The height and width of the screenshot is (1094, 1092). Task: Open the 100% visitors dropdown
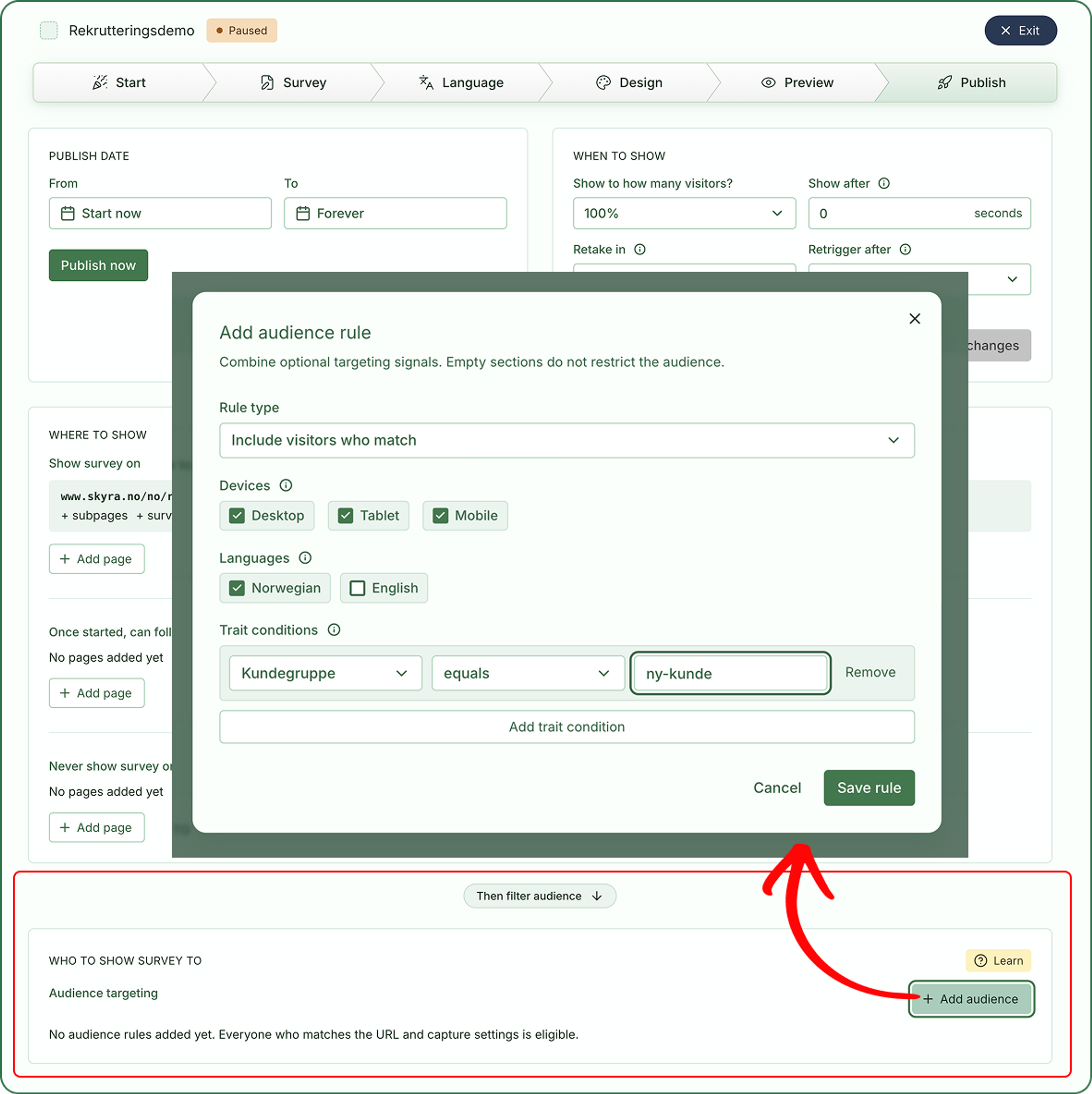(684, 213)
